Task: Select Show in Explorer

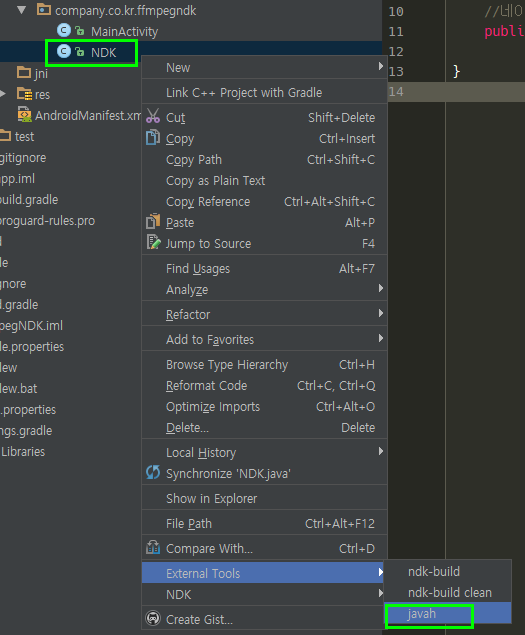Action: pyautogui.click(x=264, y=499)
